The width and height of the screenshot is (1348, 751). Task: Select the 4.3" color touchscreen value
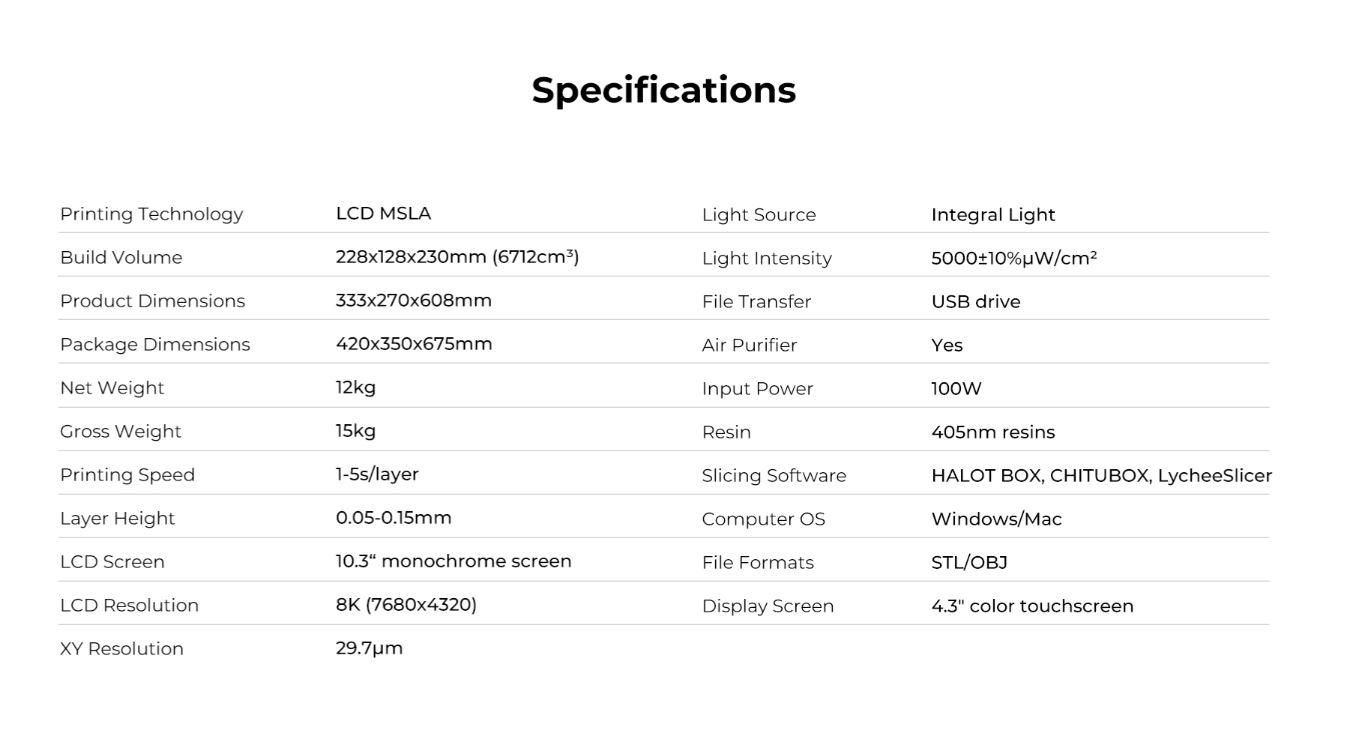click(x=1032, y=606)
